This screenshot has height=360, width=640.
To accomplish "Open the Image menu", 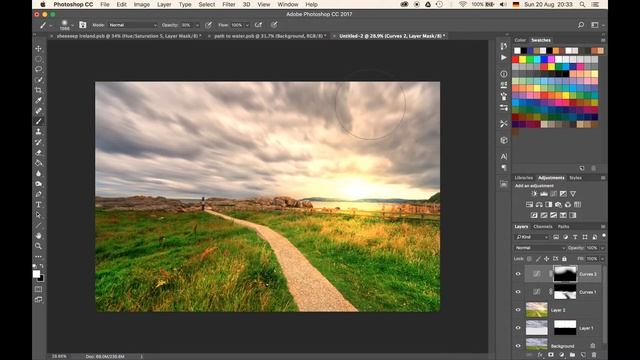I will coord(142,4).
